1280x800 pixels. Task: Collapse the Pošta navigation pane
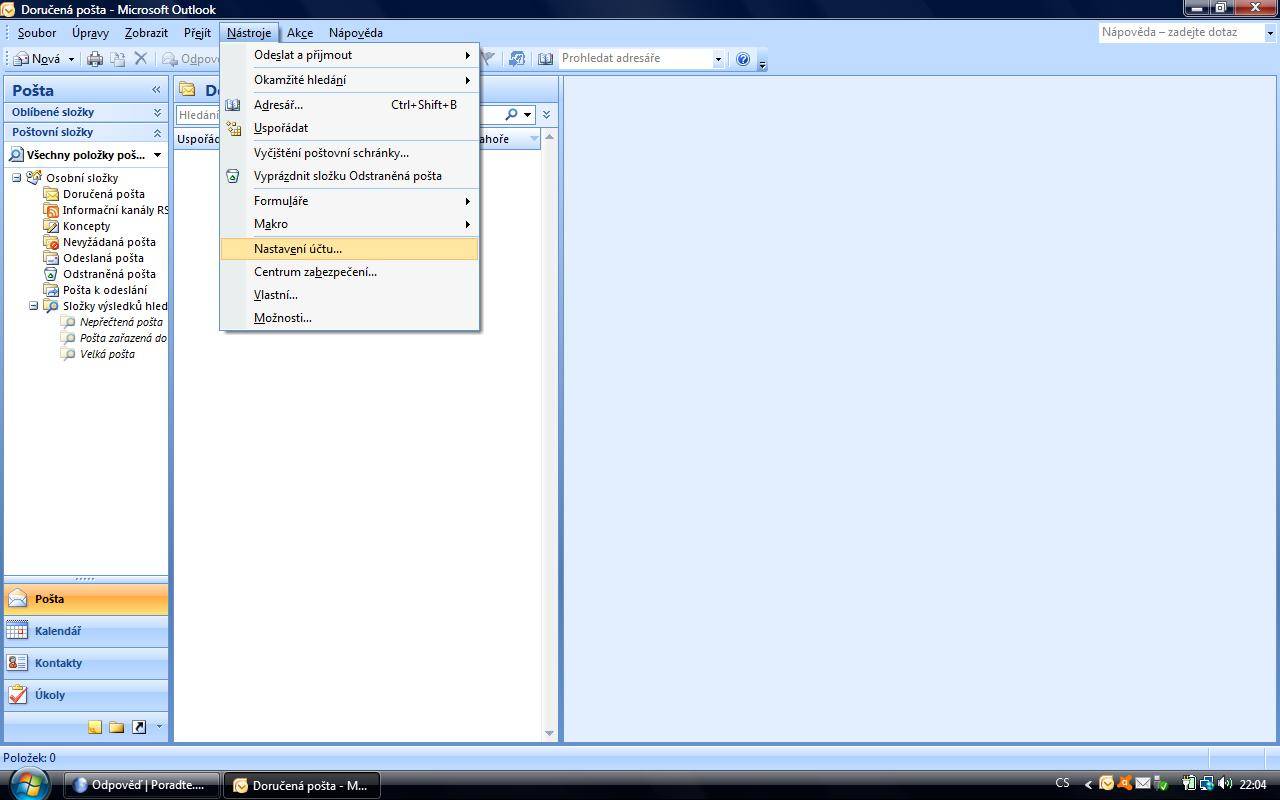tap(156, 90)
